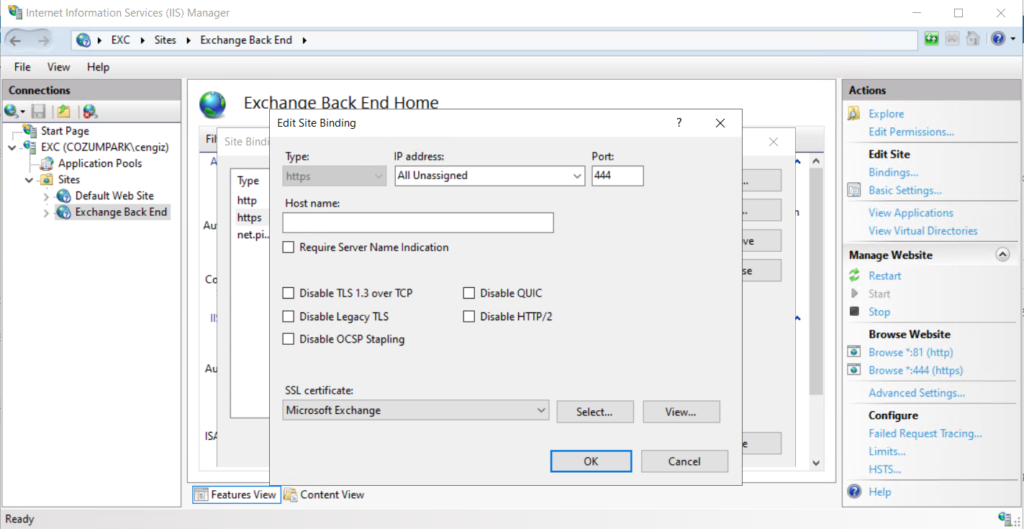Screen dimensions: 1024x529
Task: Select Application Pools node
Action: coord(100,163)
